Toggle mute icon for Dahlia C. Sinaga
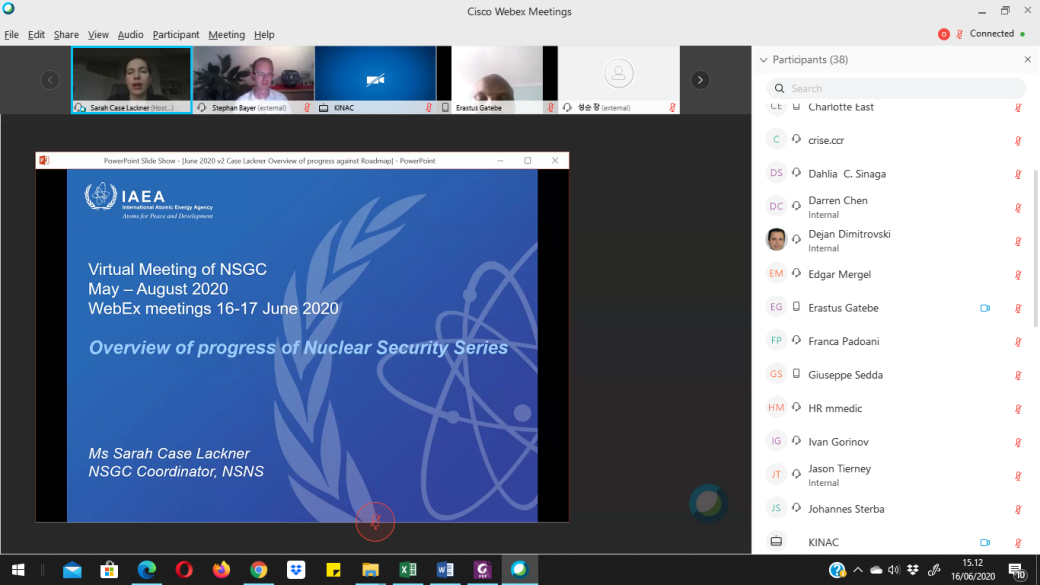The width and height of the screenshot is (1040, 585). coord(1018,174)
